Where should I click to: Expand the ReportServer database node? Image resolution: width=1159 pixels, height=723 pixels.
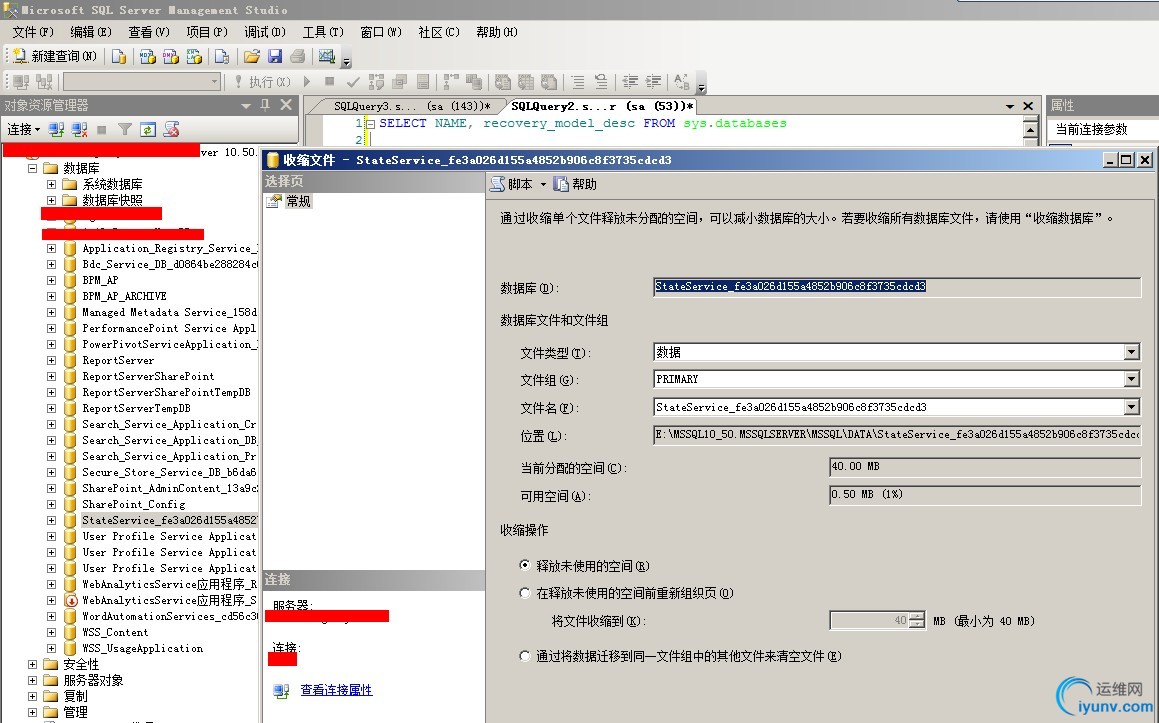pyautogui.click(x=51, y=361)
